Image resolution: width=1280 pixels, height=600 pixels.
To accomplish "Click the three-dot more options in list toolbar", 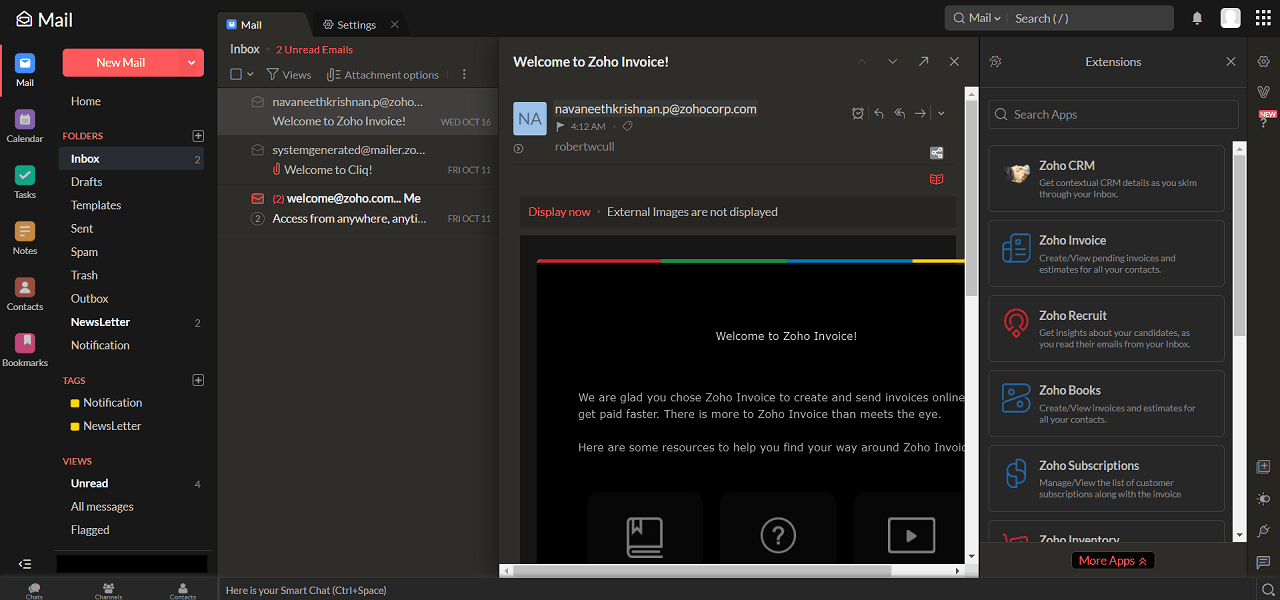I will 464,74.
